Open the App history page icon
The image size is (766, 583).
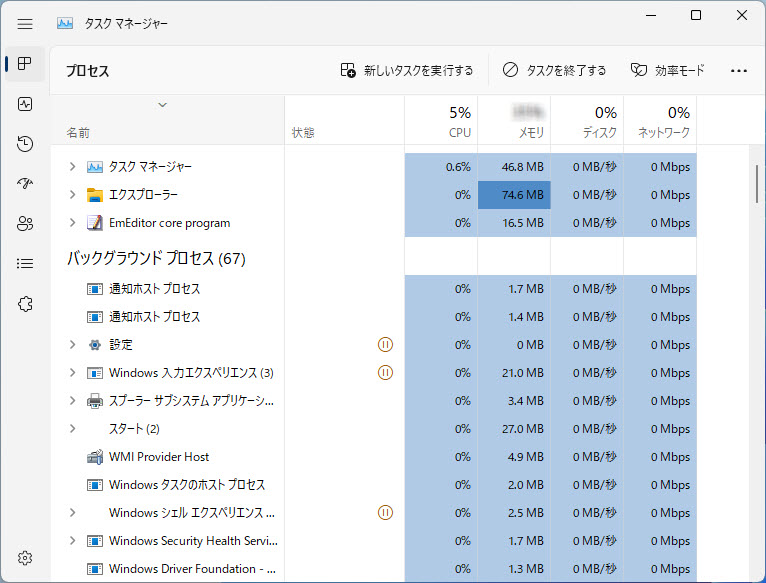[26, 144]
